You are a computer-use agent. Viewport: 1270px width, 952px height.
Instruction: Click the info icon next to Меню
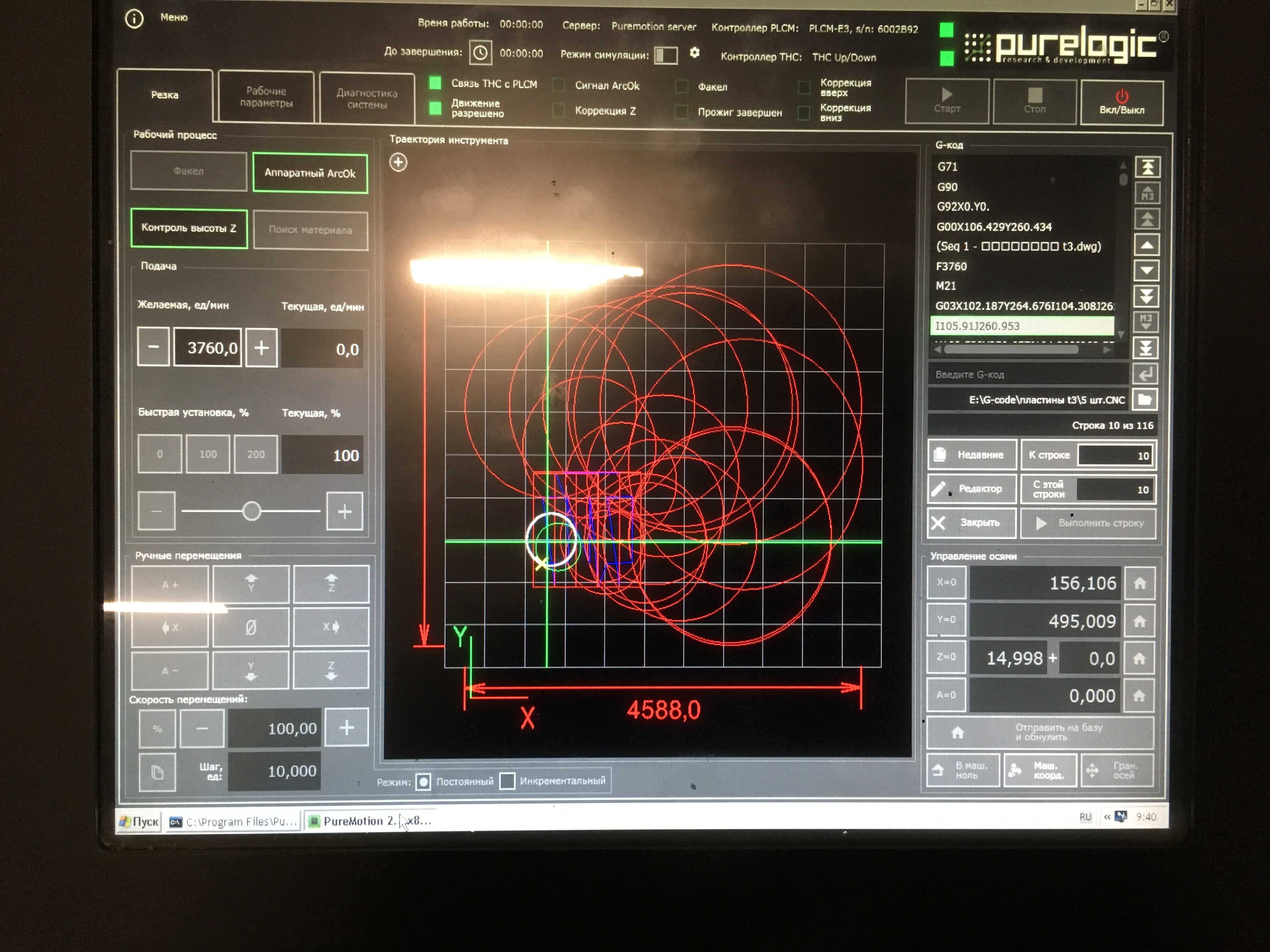coord(134,19)
